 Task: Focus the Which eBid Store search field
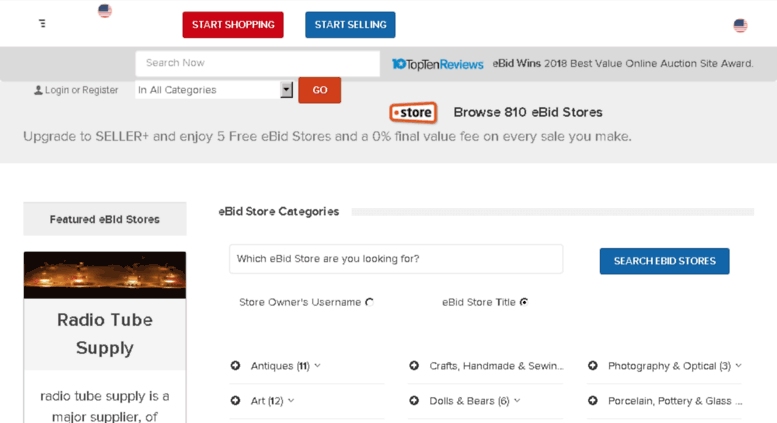pos(396,259)
